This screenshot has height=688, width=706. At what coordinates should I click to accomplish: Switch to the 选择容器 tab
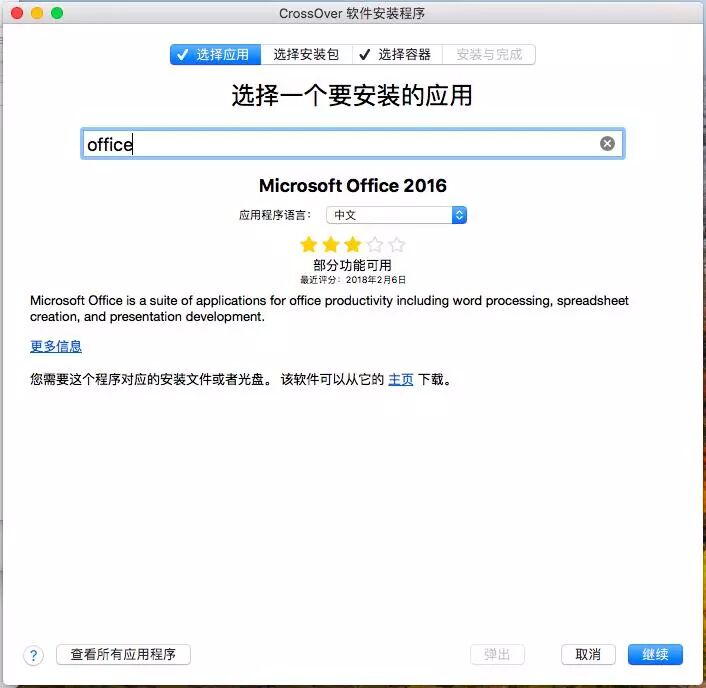(x=397, y=54)
